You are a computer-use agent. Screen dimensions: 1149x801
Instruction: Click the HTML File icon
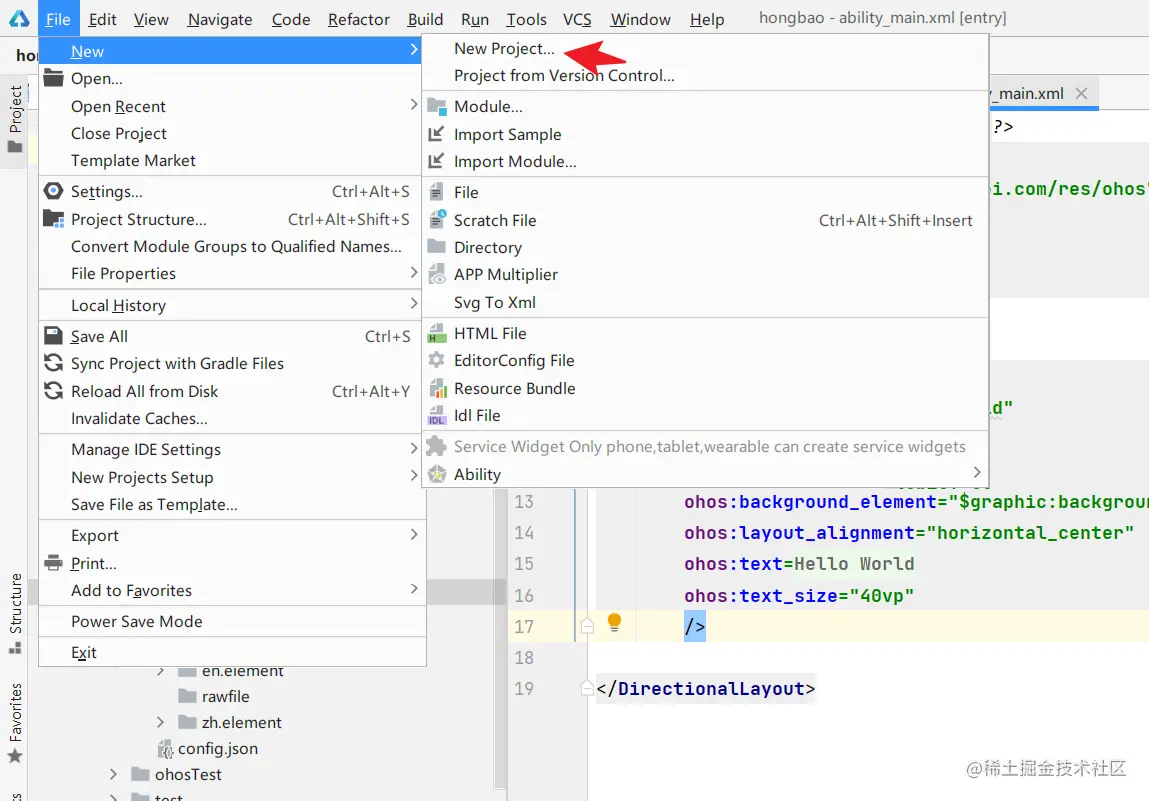pos(437,333)
